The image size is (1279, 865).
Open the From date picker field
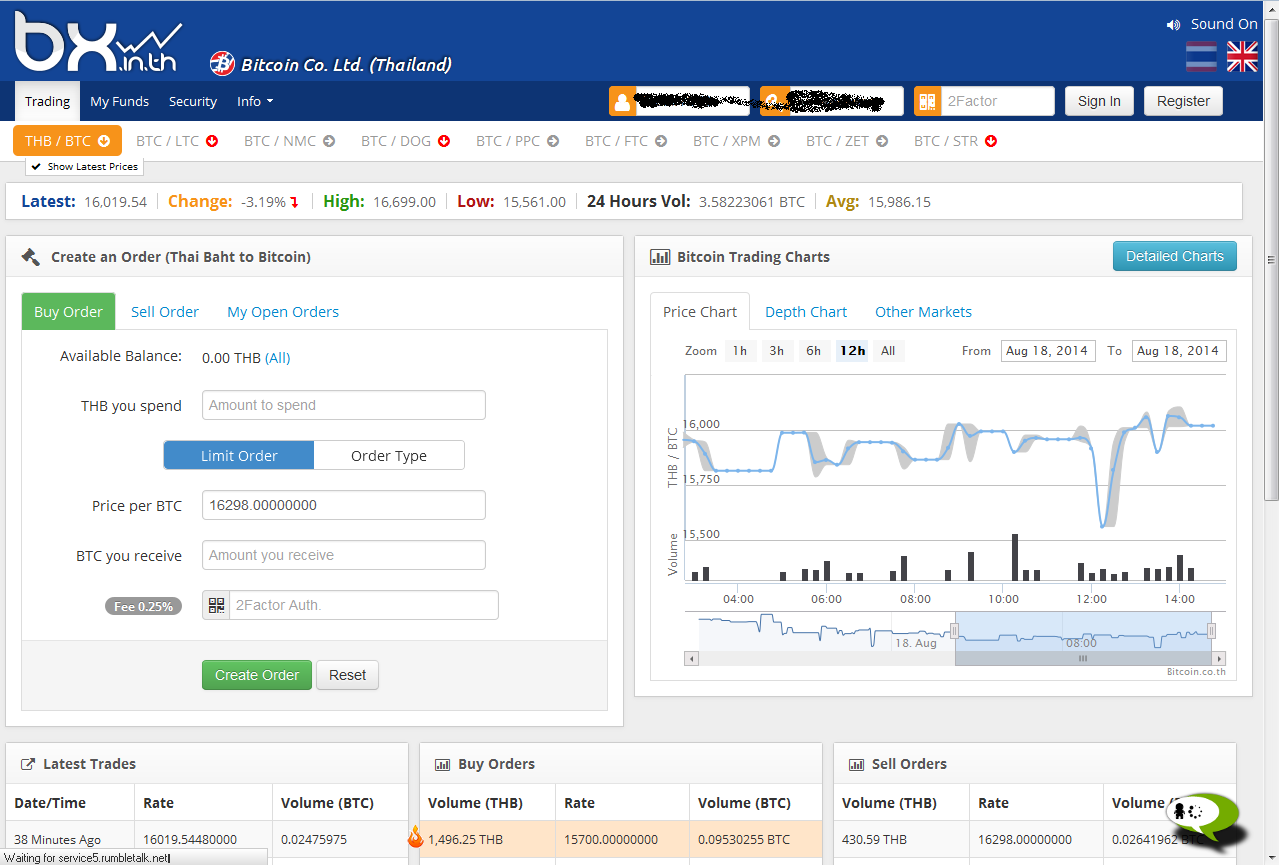[1047, 351]
